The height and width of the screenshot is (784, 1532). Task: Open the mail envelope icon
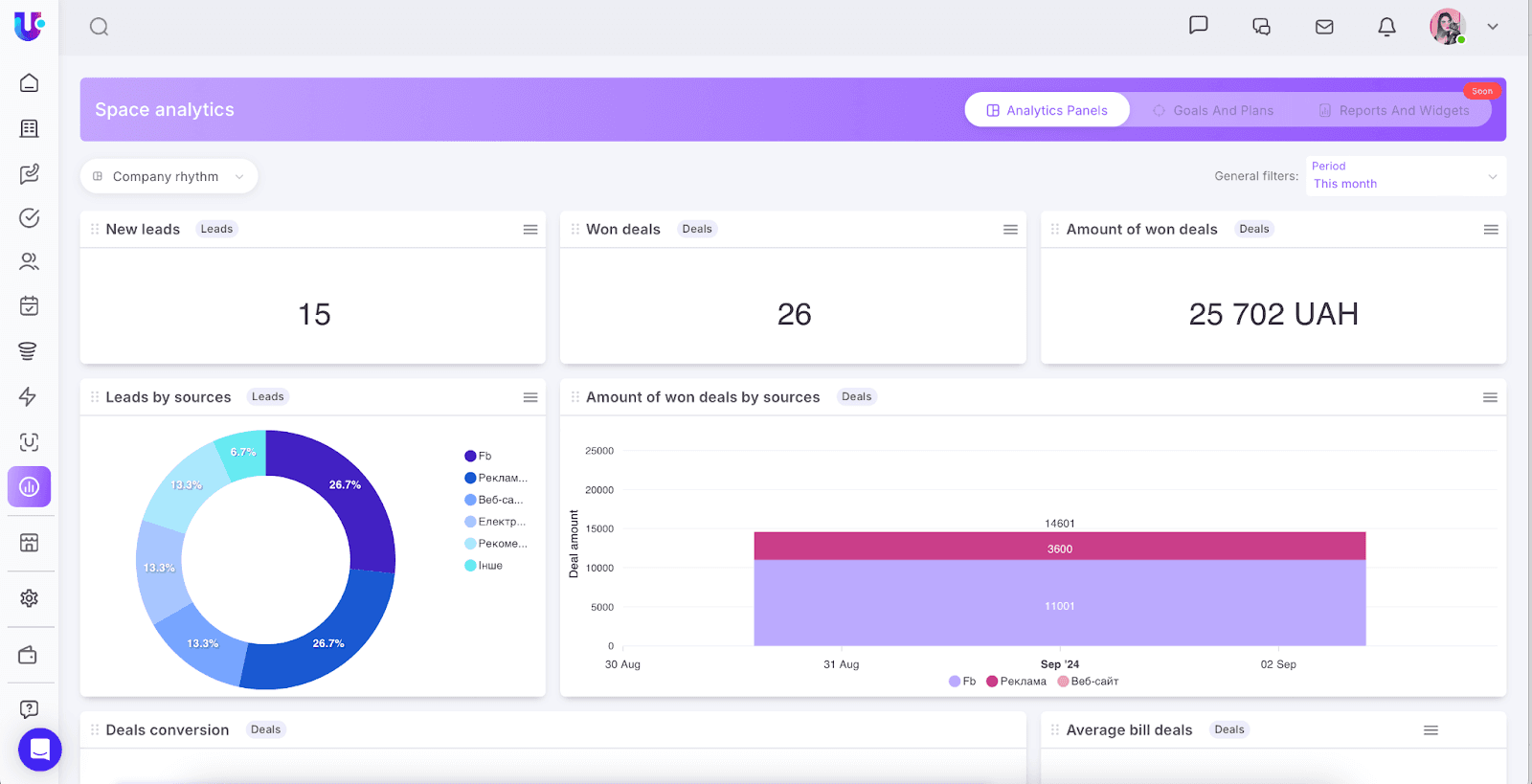(1324, 27)
